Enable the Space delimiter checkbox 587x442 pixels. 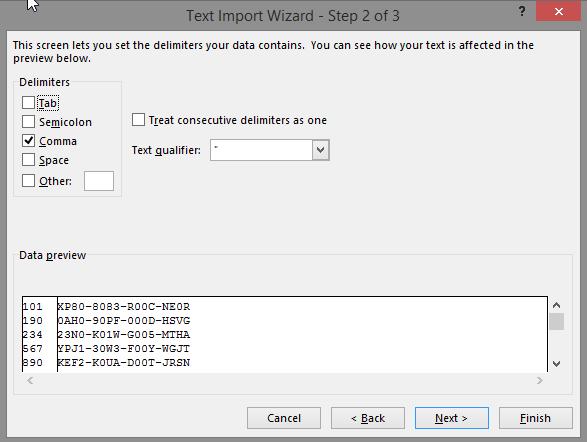[28, 160]
